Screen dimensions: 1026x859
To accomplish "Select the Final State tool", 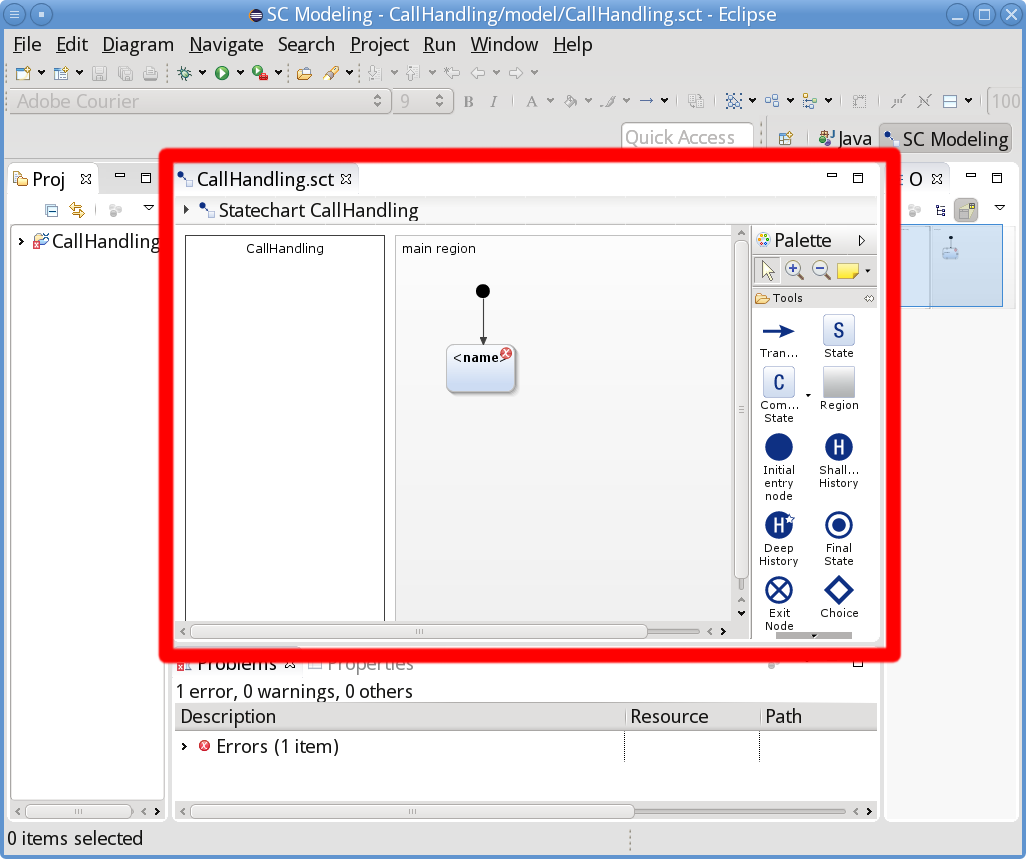I will pyautogui.click(x=839, y=539).
